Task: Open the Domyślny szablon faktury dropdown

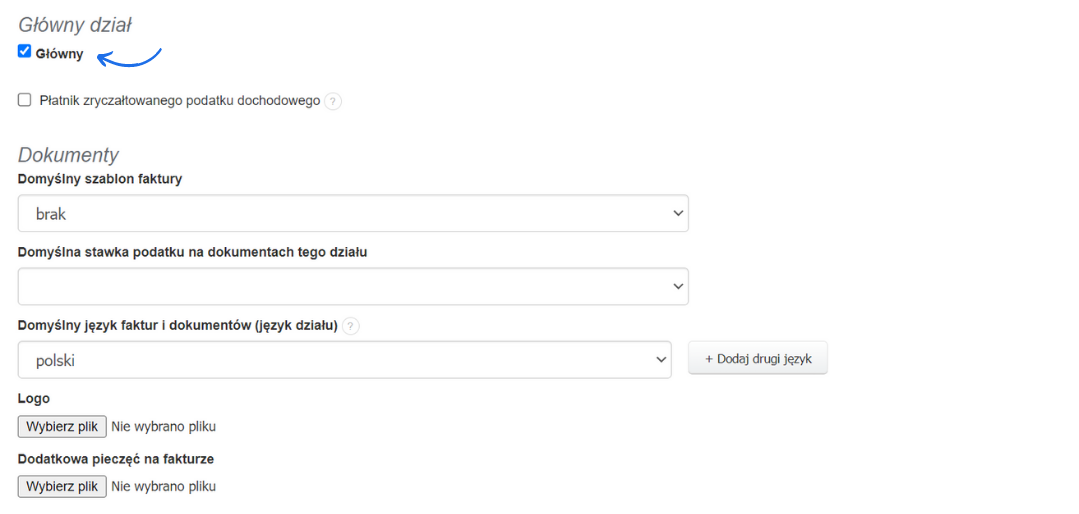Action: point(353,213)
